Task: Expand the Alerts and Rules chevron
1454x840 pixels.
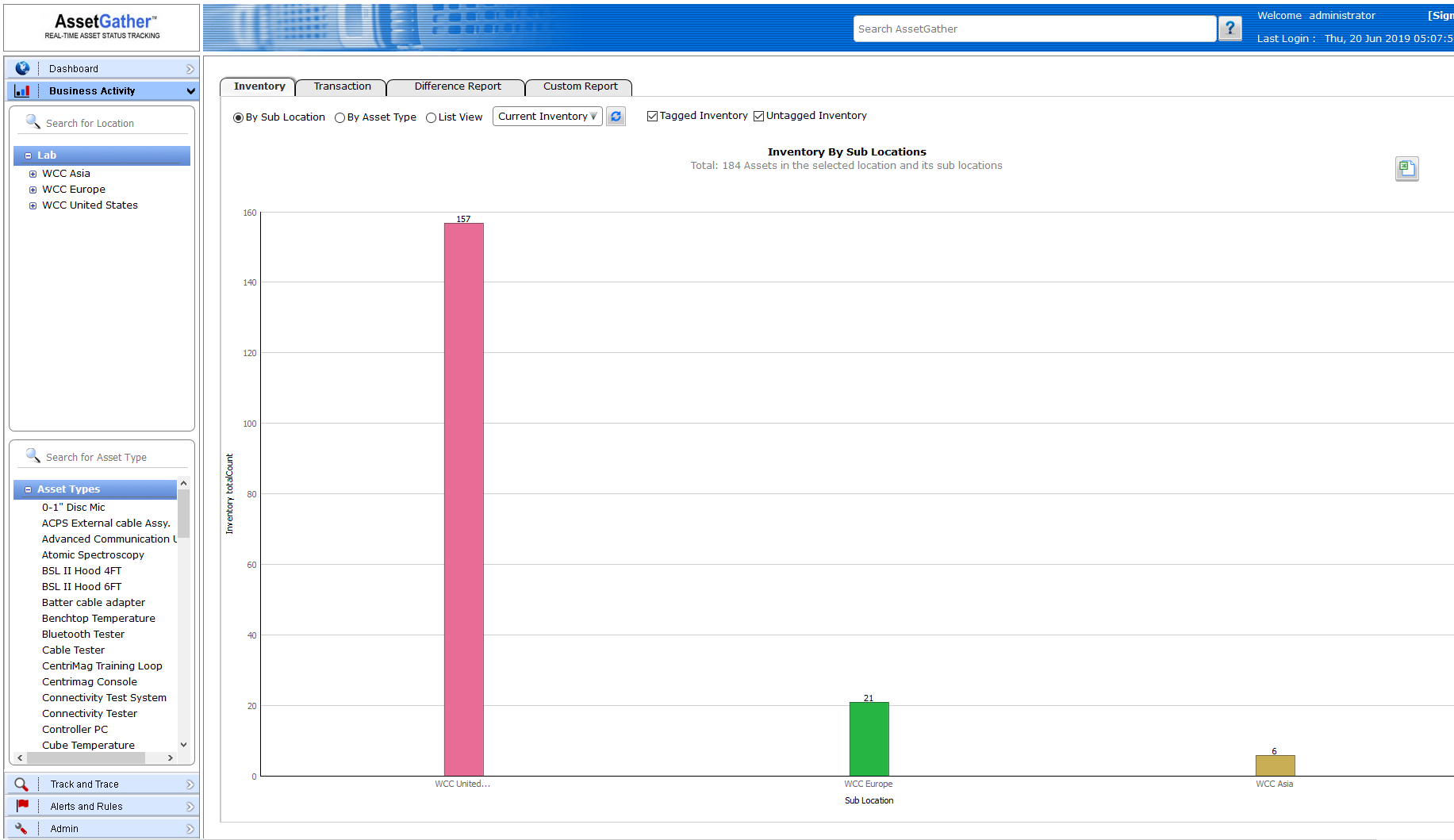Action: [190, 807]
